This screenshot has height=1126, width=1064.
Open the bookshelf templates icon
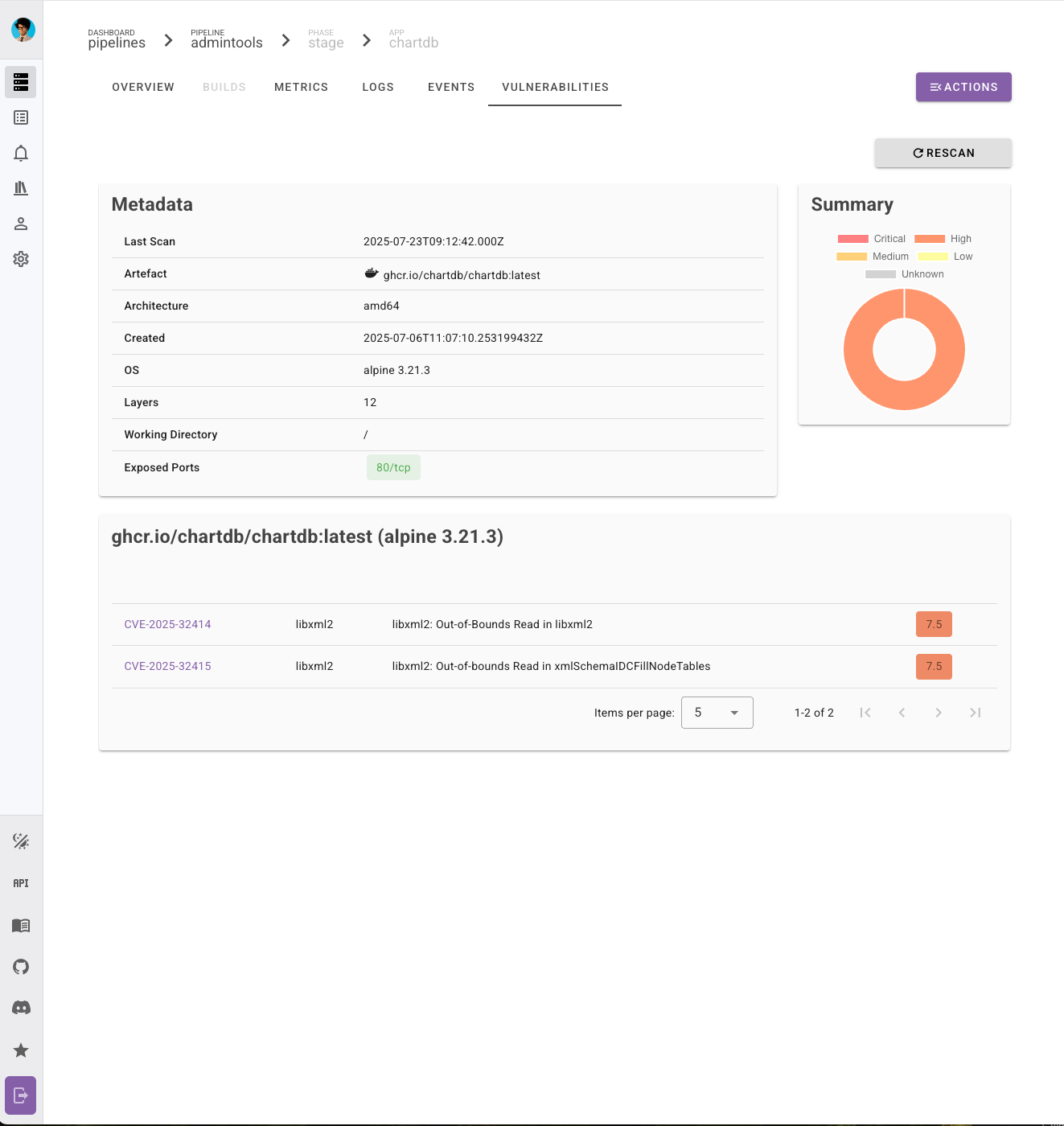21,188
